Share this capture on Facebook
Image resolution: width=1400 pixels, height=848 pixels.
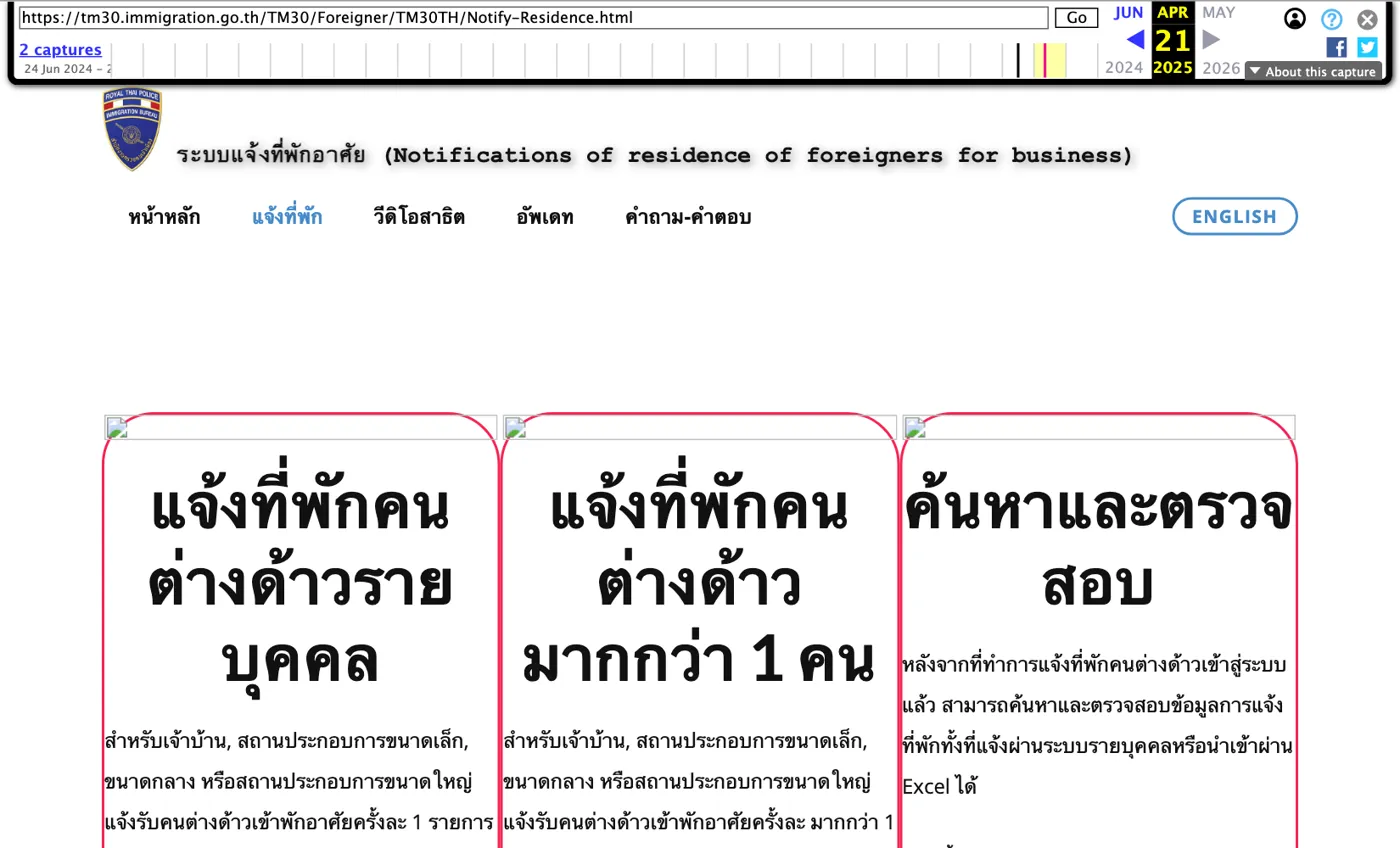click(1336, 47)
